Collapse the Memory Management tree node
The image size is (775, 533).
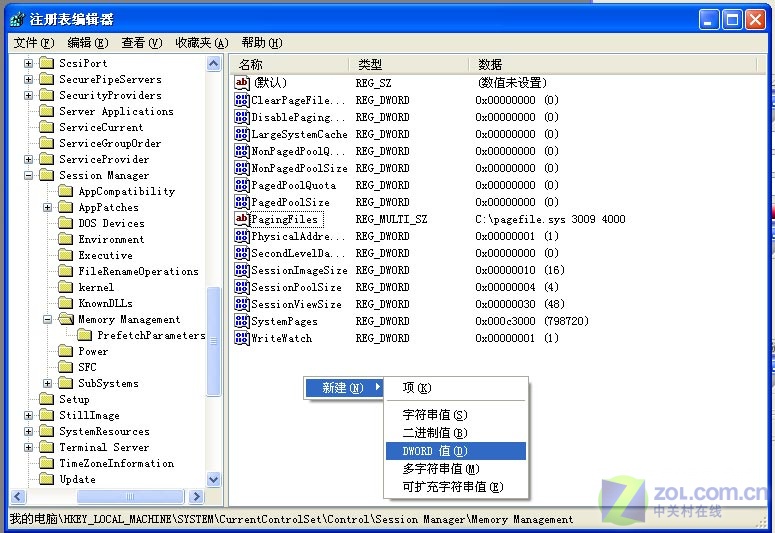click(47, 319)
